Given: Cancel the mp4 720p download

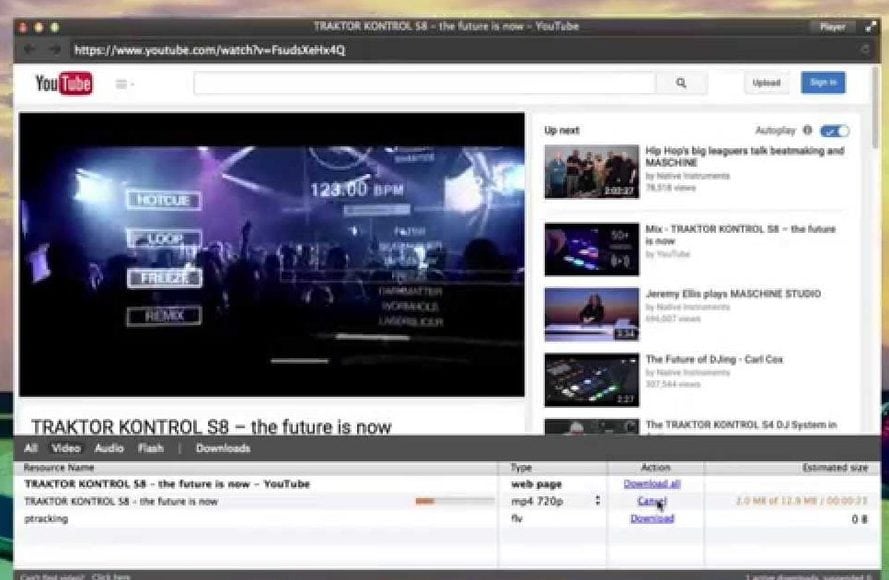Looking at the screenshot, I should tap(652, 501).
